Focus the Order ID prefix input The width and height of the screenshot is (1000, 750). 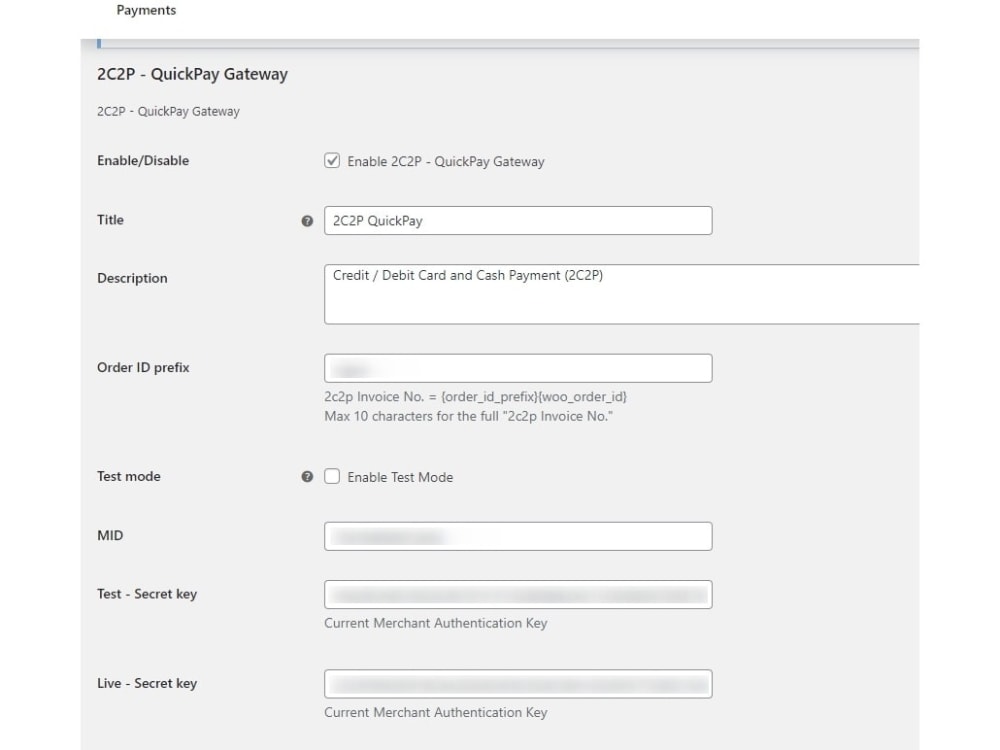pyautogui.click(x=519, y=367)
